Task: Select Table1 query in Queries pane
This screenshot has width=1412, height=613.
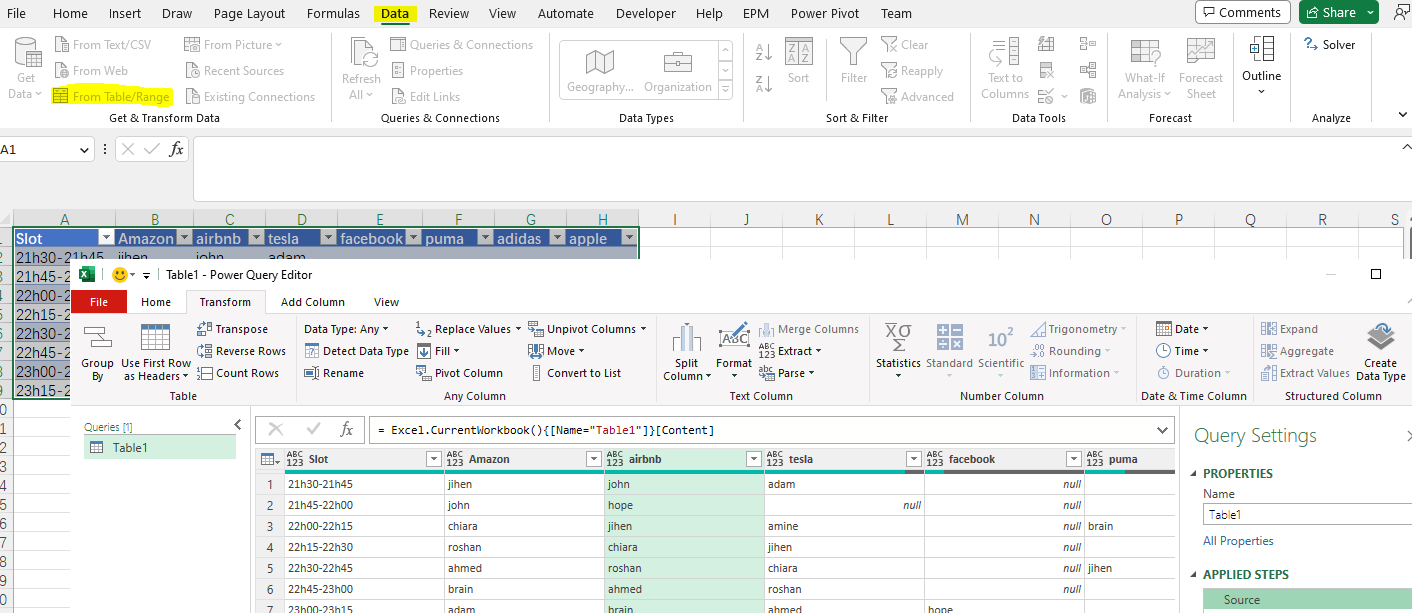Action: 160,448
